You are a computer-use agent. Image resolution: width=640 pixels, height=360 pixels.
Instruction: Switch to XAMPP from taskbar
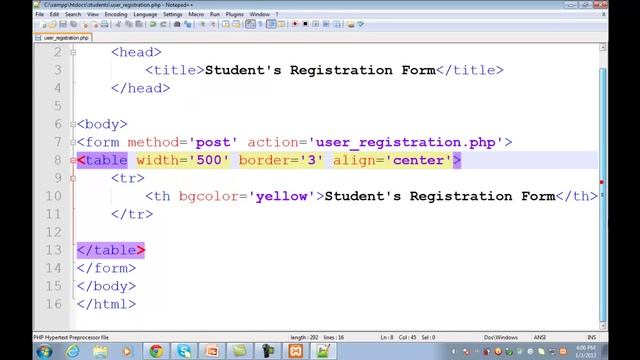tap(296, 351)
